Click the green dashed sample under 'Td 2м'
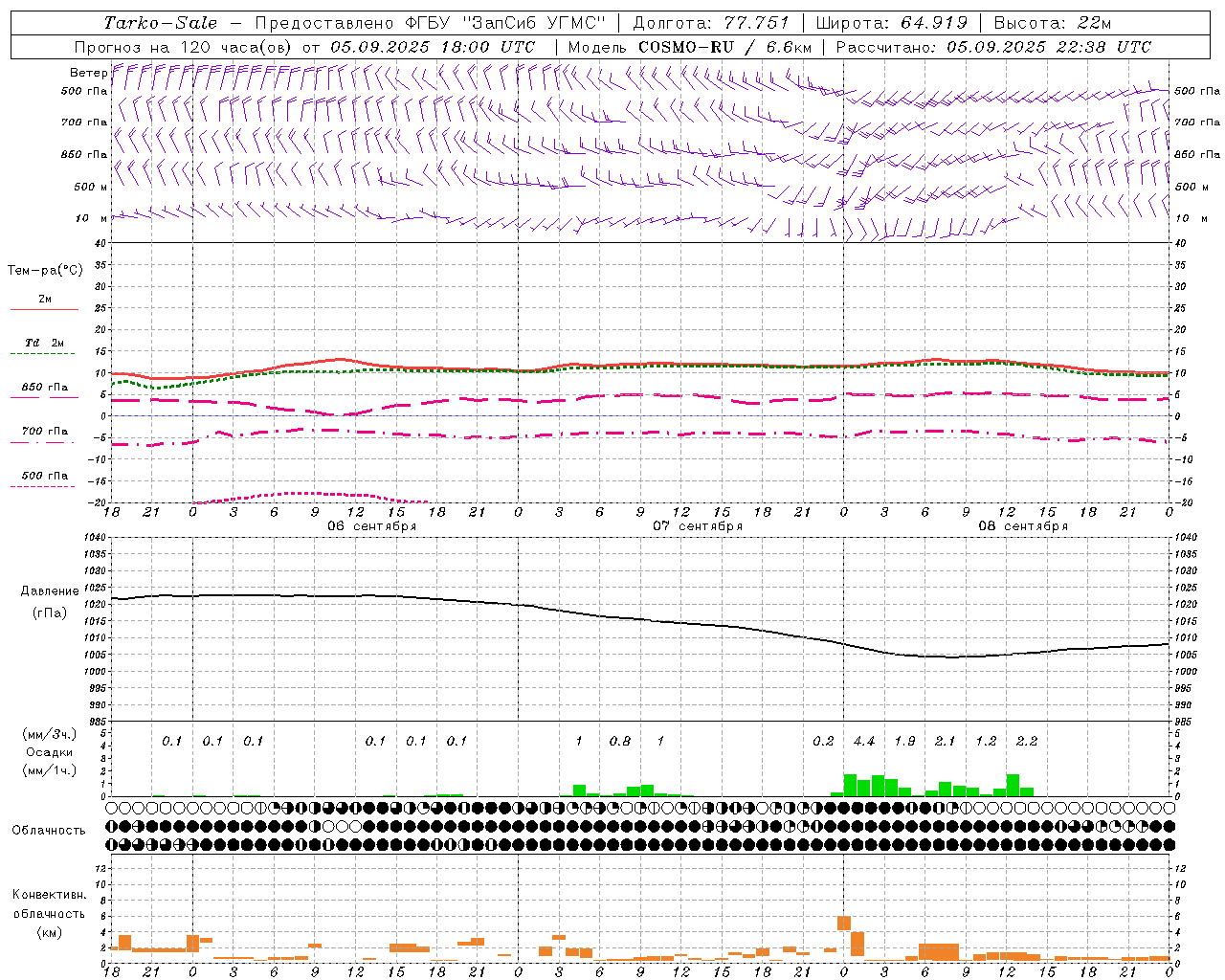Image resolution: width=1225 pixels, height=980 pixels. point(44,353)
